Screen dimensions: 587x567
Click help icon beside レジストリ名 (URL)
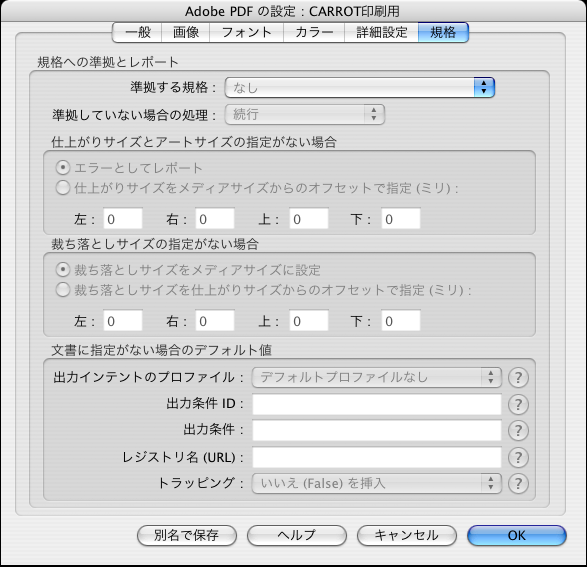518,457
